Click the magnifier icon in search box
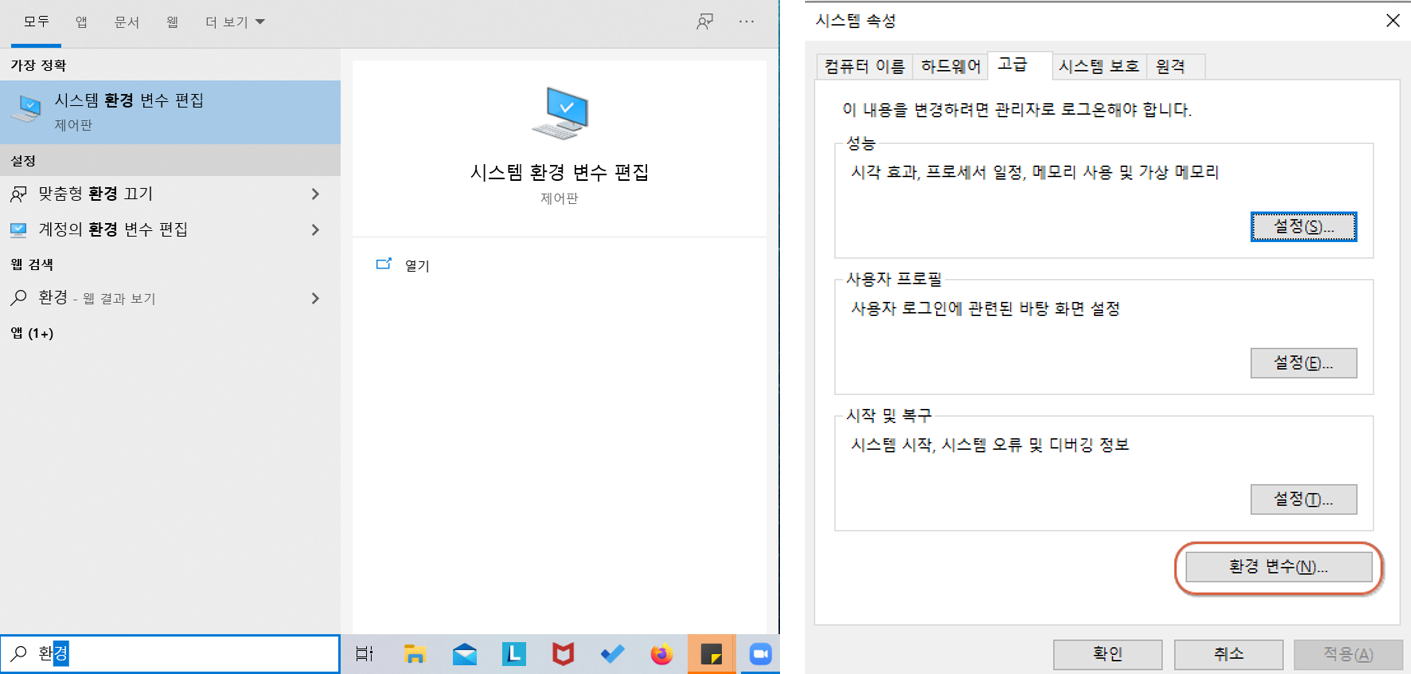 (x=19, y=654)
